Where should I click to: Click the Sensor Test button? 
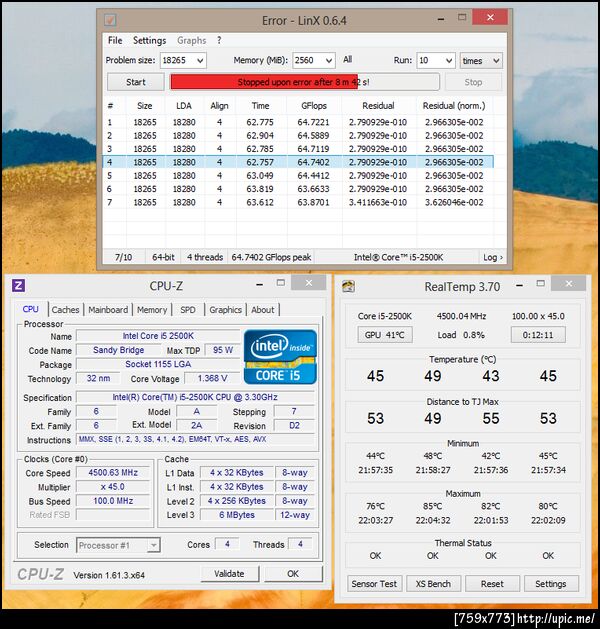point(374,584)
